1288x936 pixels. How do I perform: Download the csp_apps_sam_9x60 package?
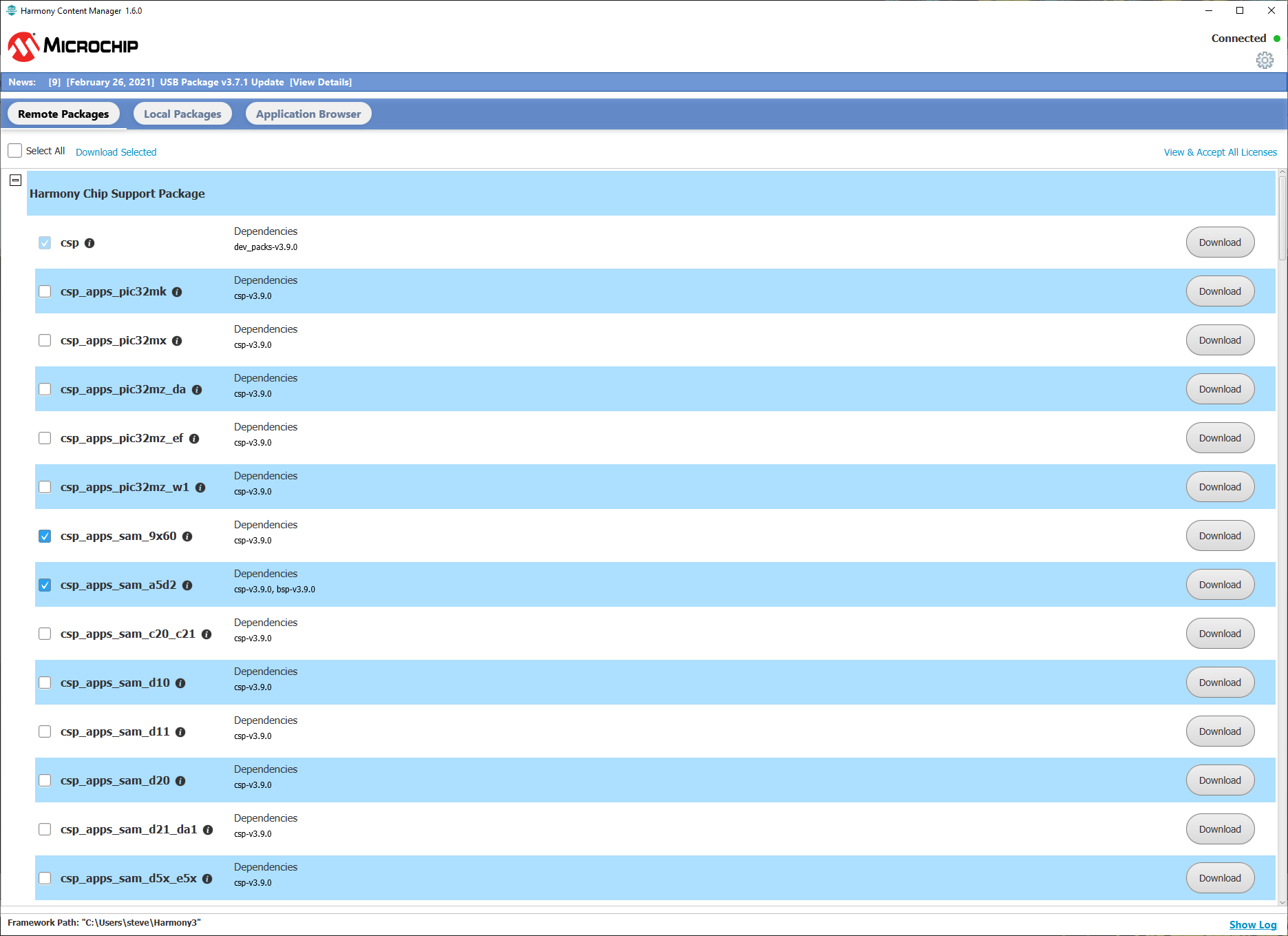pos(1219,535)
